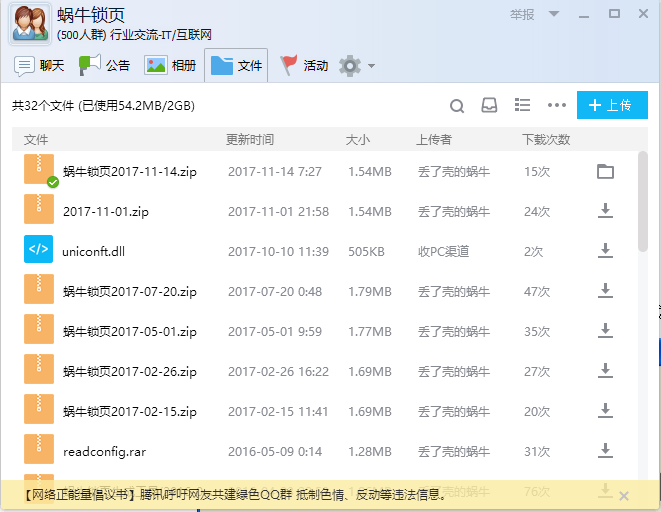Click the size value 1.28MB
The width and height of the screenshot is (661, 512).
tap(369, 452)
